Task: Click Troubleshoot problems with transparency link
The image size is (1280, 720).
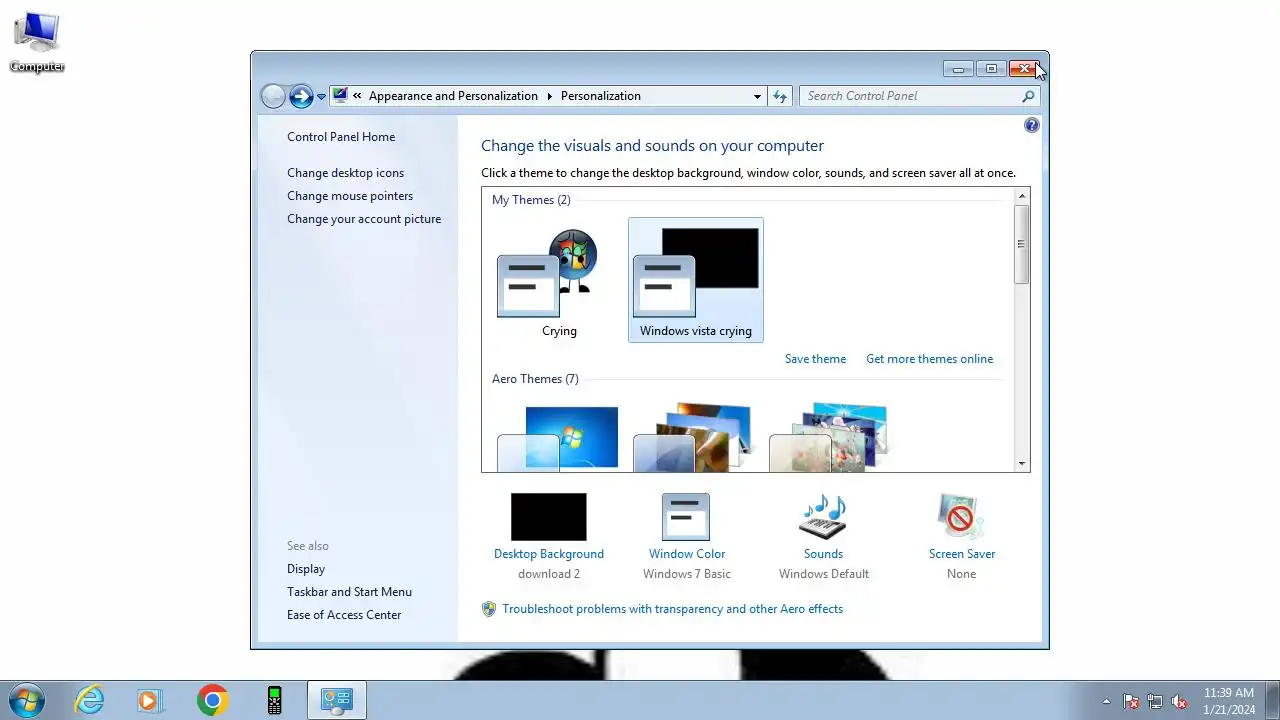Action: pos(672,609)
